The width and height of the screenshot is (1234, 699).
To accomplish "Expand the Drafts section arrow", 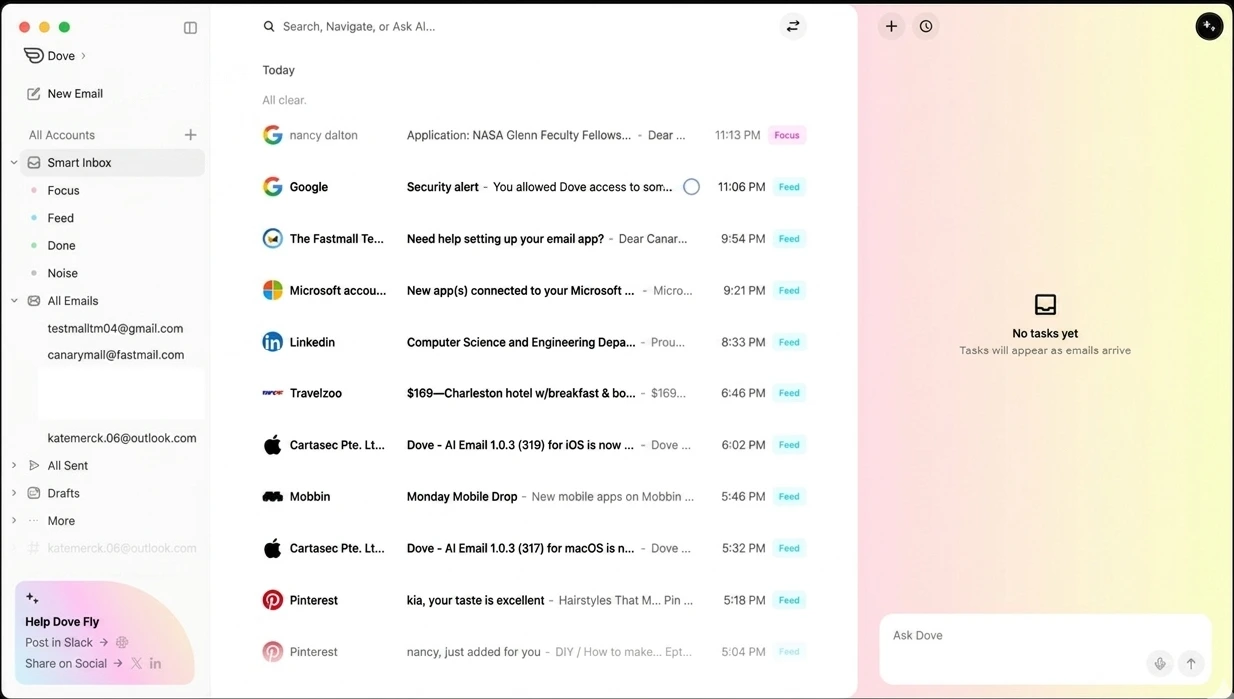I will [14, 493].
